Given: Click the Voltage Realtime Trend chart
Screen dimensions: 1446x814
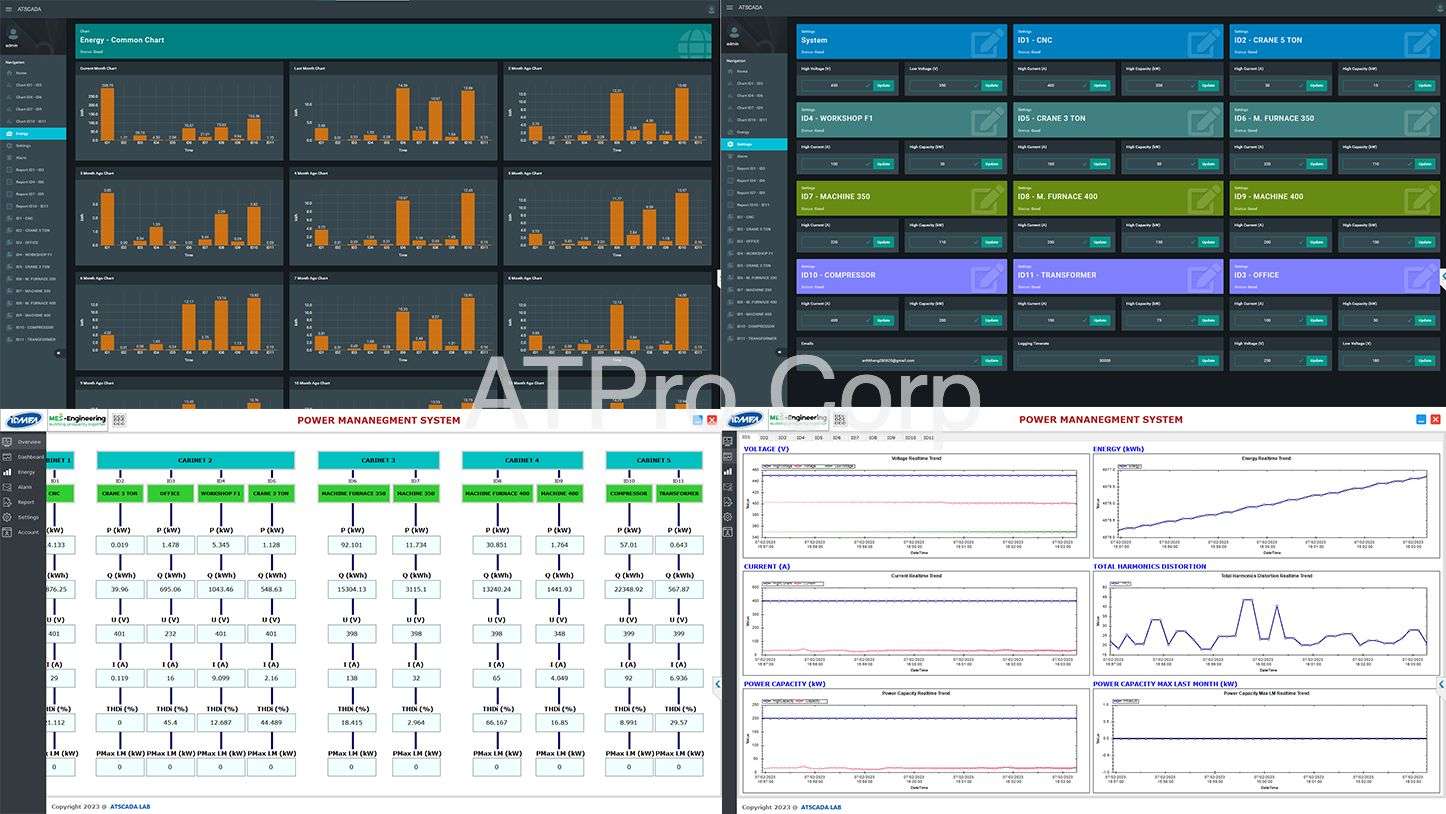Looking at the screenshot, I should (x=916, y=507).
